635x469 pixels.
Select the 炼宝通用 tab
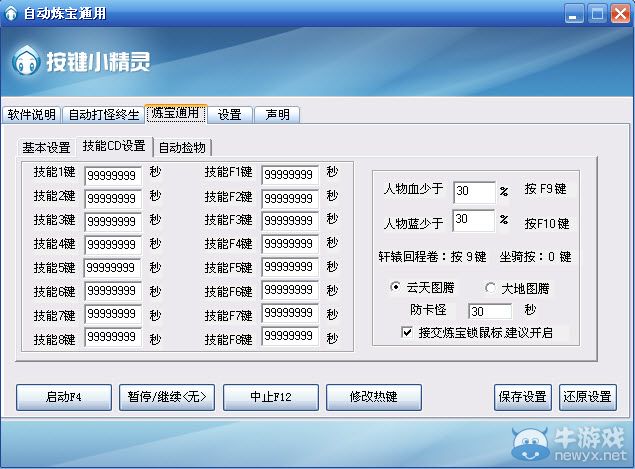[176, 113]
